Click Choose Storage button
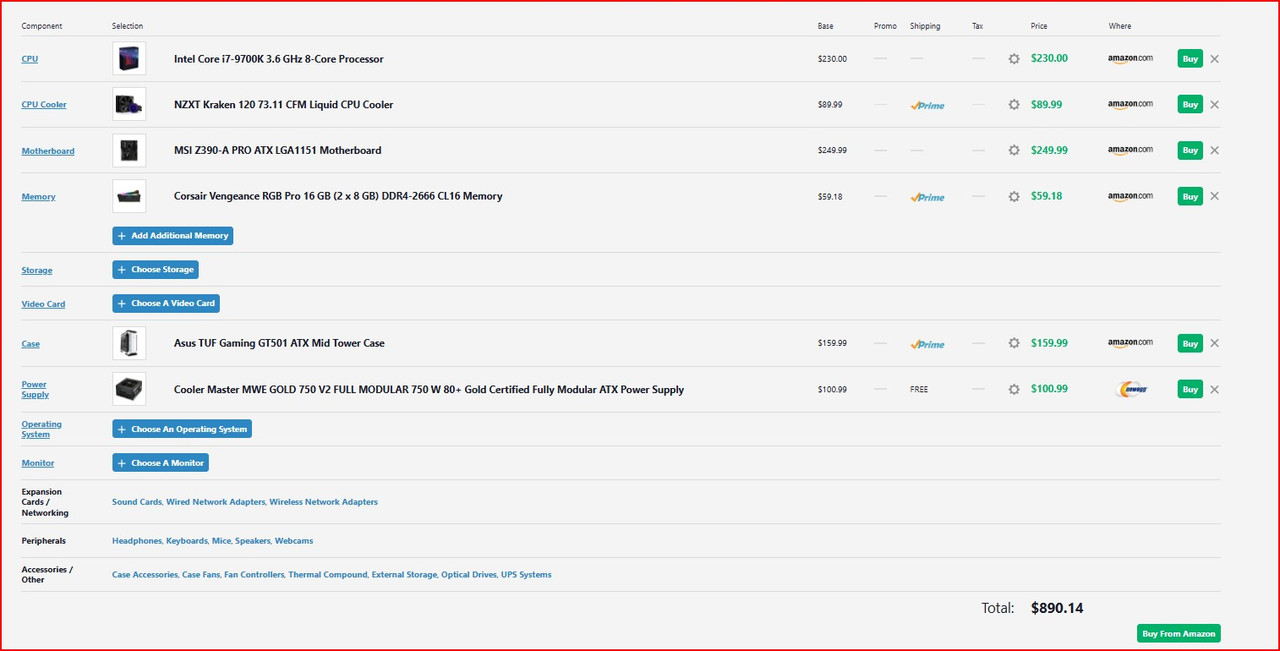The image size is (1280, 651). [155, 270]
